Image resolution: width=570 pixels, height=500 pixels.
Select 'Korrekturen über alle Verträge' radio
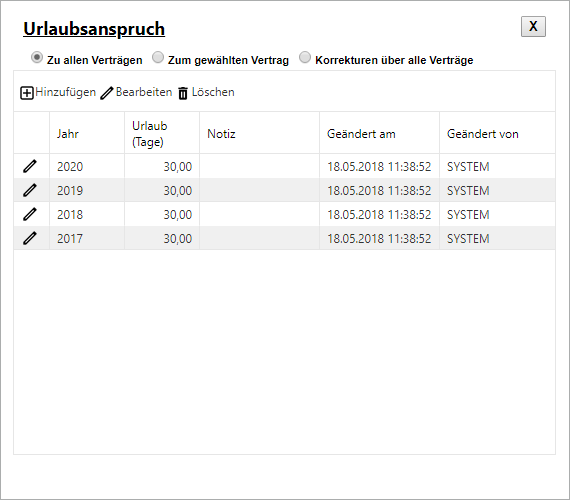click(x=305, y=57)
